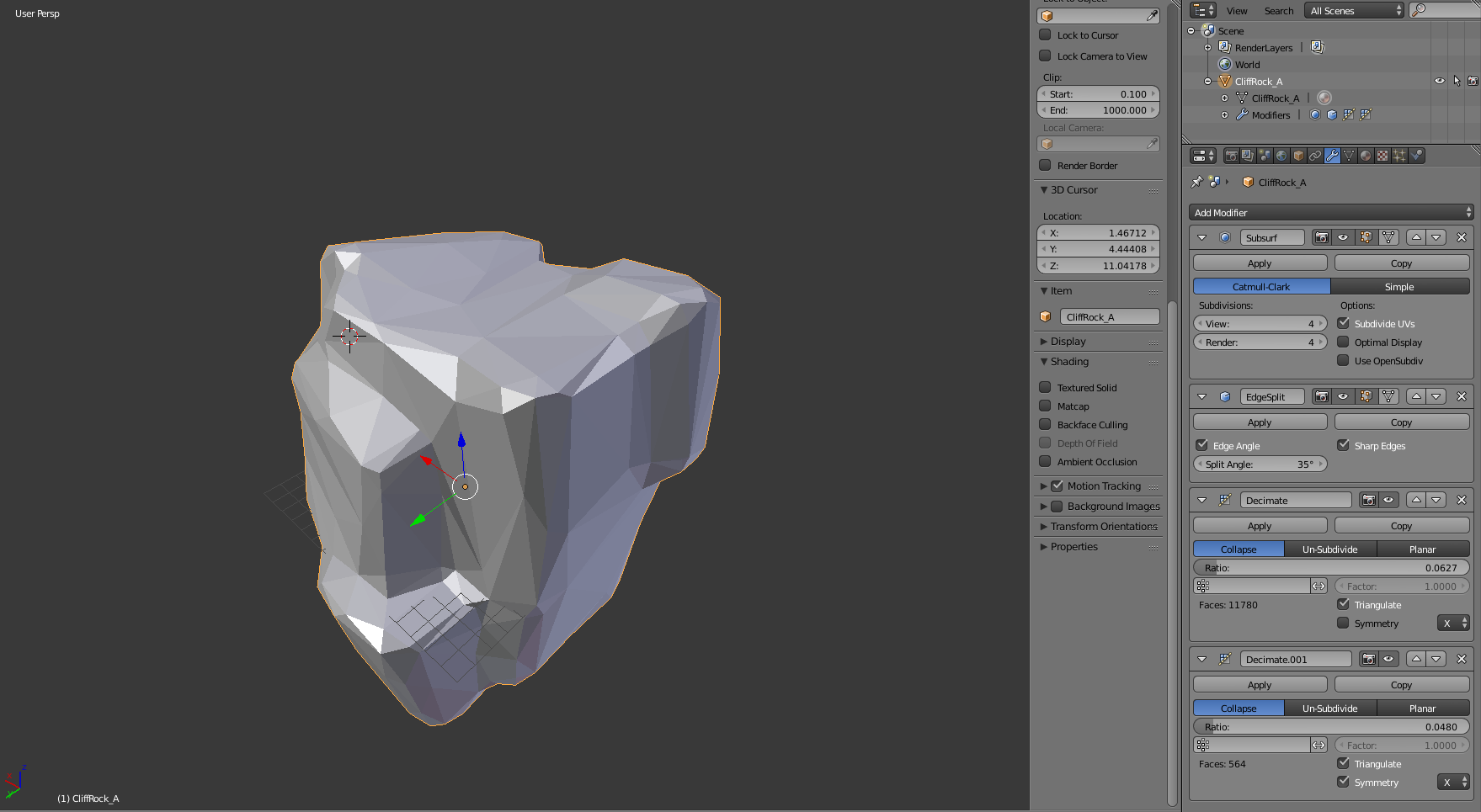Open the outliner Search menu
Image resolution: width=1481 pixels, height=812 pixels.
click(x=1279, y=11)
